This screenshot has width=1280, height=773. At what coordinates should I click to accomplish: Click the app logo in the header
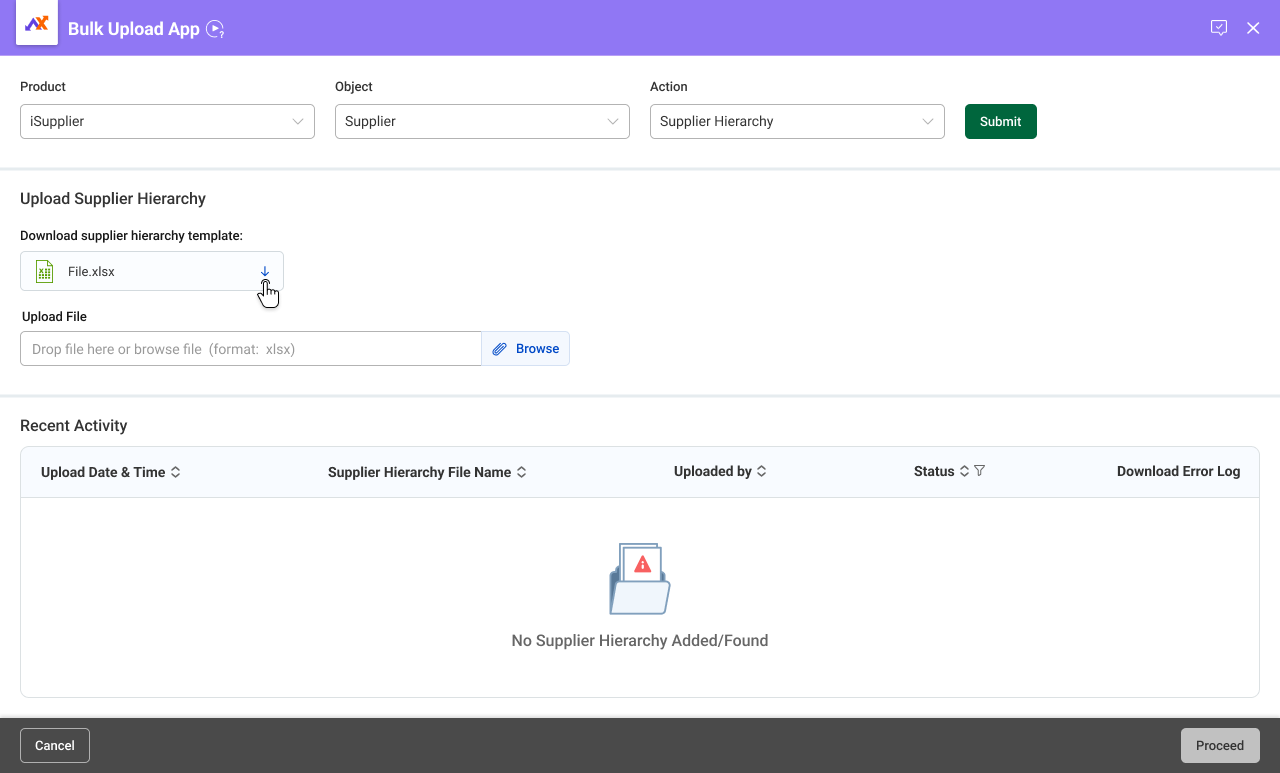37,24
